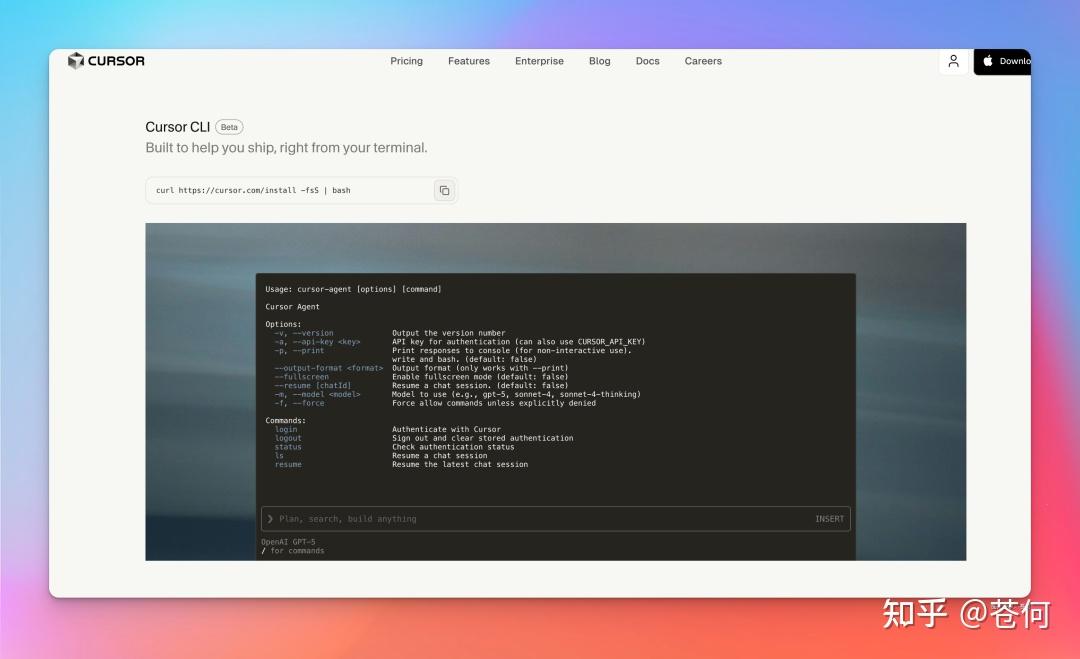This screenshot has width=1080, height=659.
Task: Click the '--resume [chatId]' option
Action: 313,386
